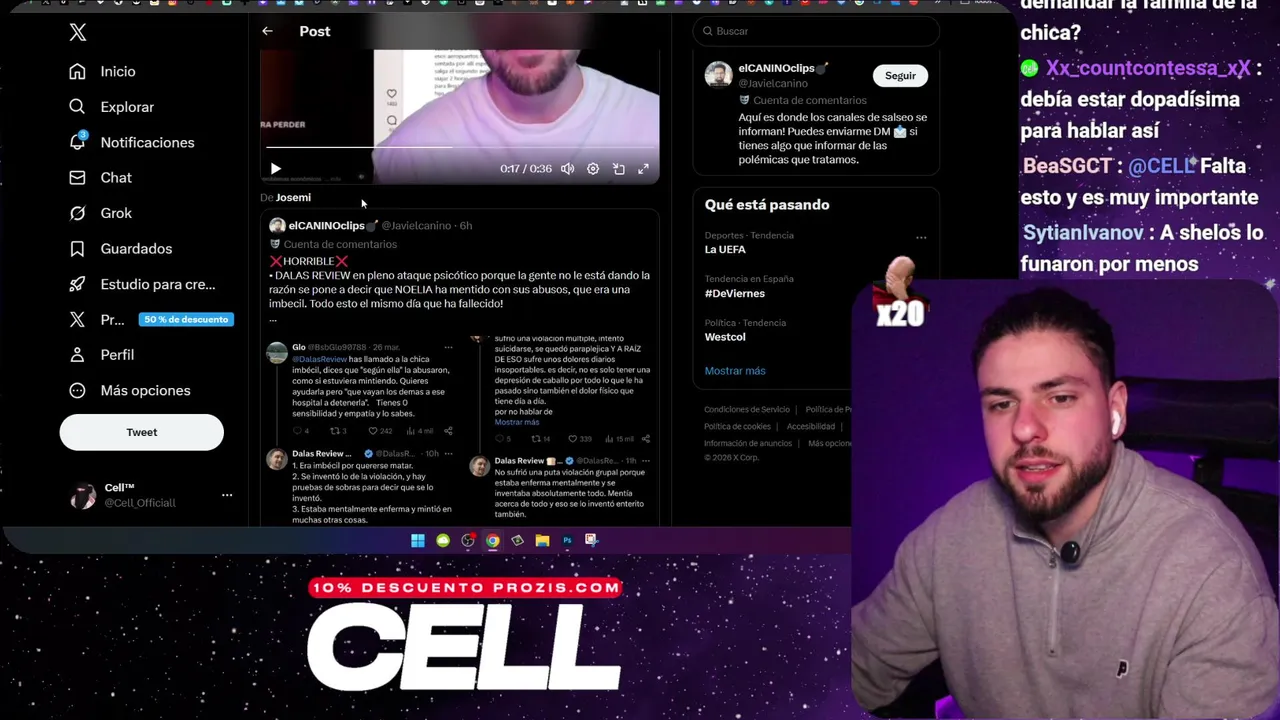The width and height of the screenshot is (1280, 720).
Task: Seek on the video progress bar
Action: click(460, 147)
